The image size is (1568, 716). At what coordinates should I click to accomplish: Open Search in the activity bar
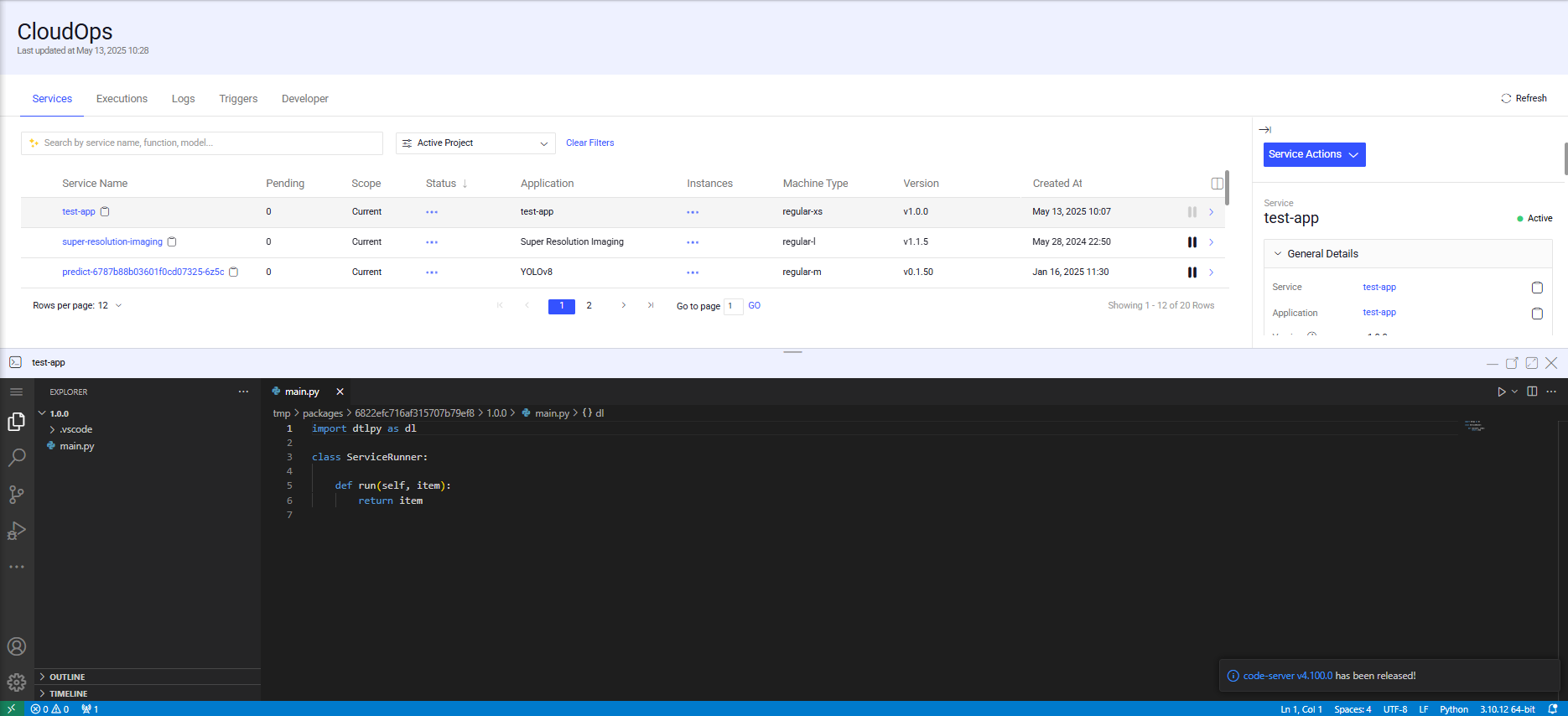[16, 458]
